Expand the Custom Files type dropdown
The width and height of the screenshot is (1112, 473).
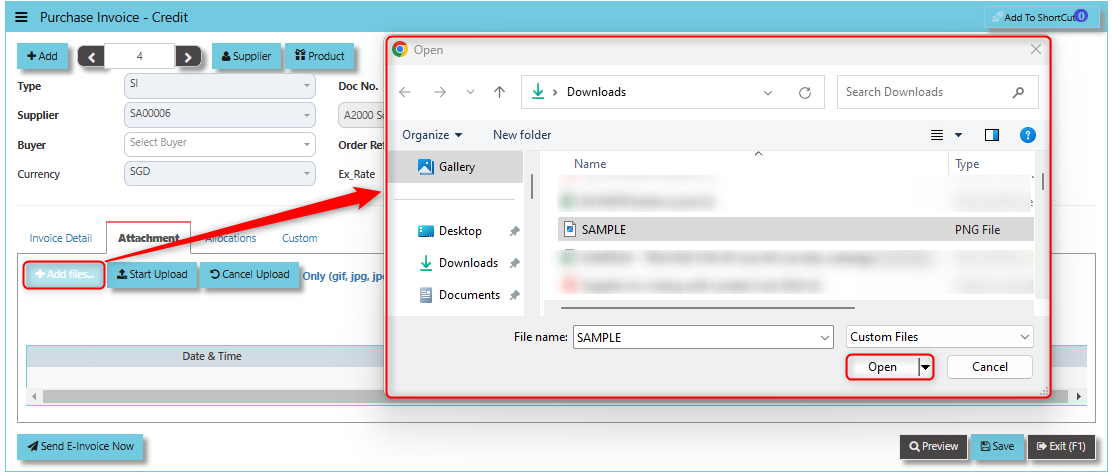coord(939,337)
